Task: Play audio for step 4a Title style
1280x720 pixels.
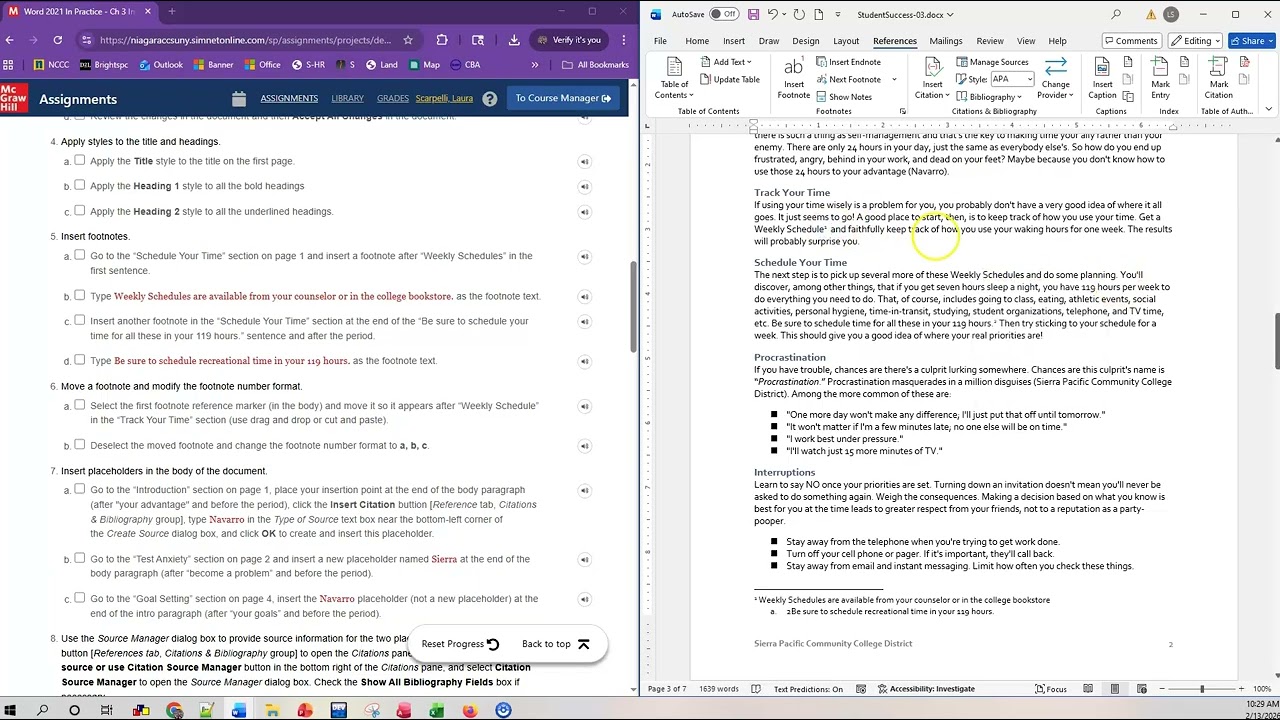Action: [584, 161]
